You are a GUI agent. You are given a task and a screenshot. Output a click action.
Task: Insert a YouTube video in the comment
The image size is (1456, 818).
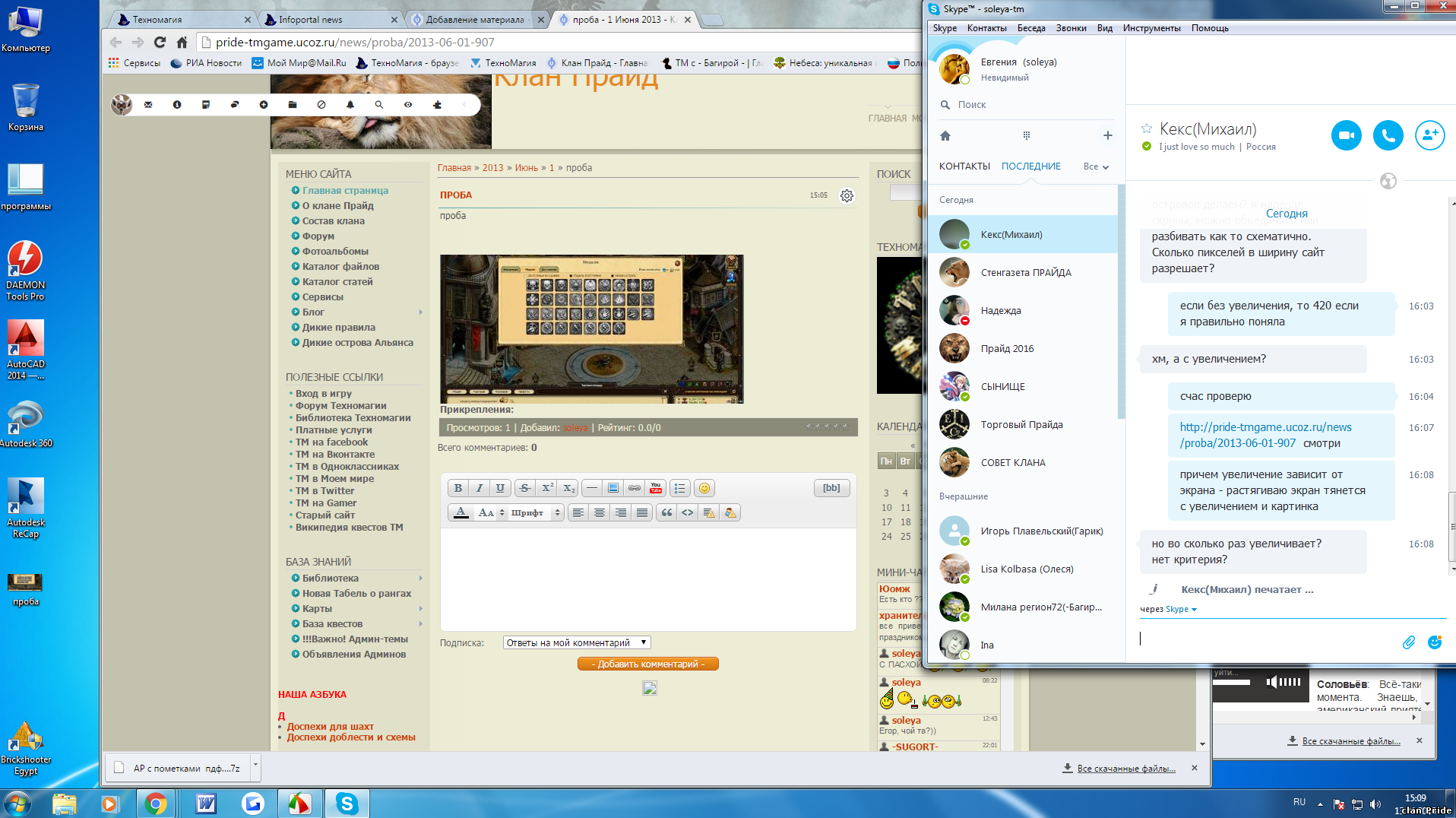tap(656, 488)
